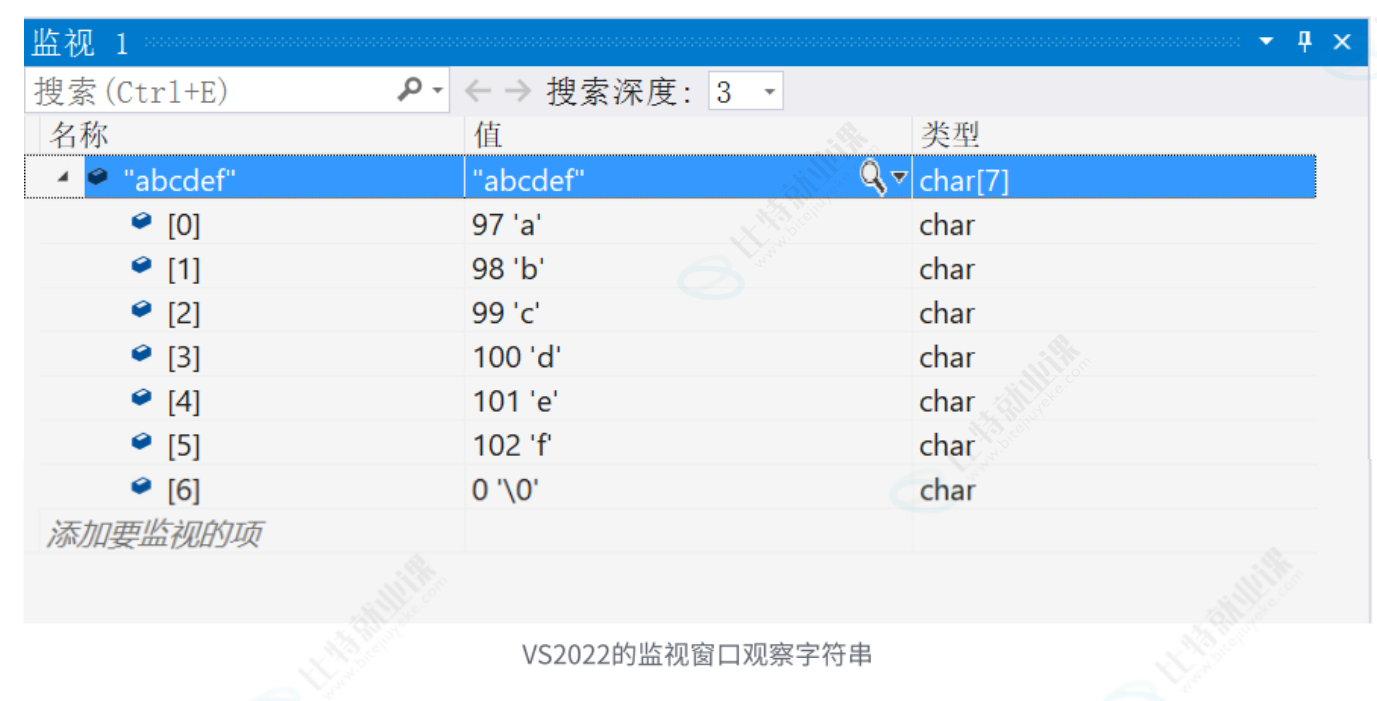The image size is (1377, 701).
Task: Click the cube icon of row [1]
Action: 142,265
